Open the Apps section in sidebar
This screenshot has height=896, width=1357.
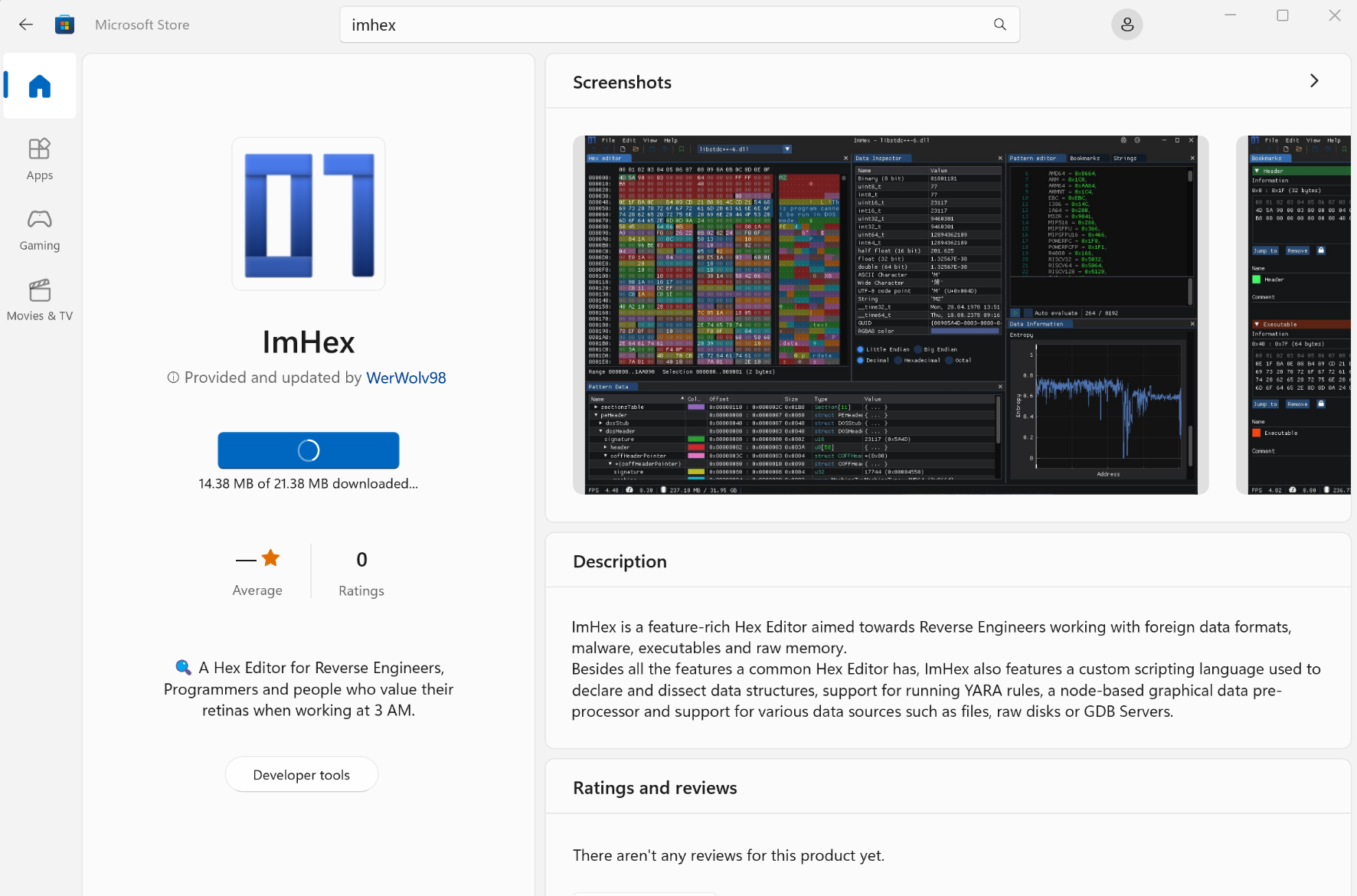40,159
